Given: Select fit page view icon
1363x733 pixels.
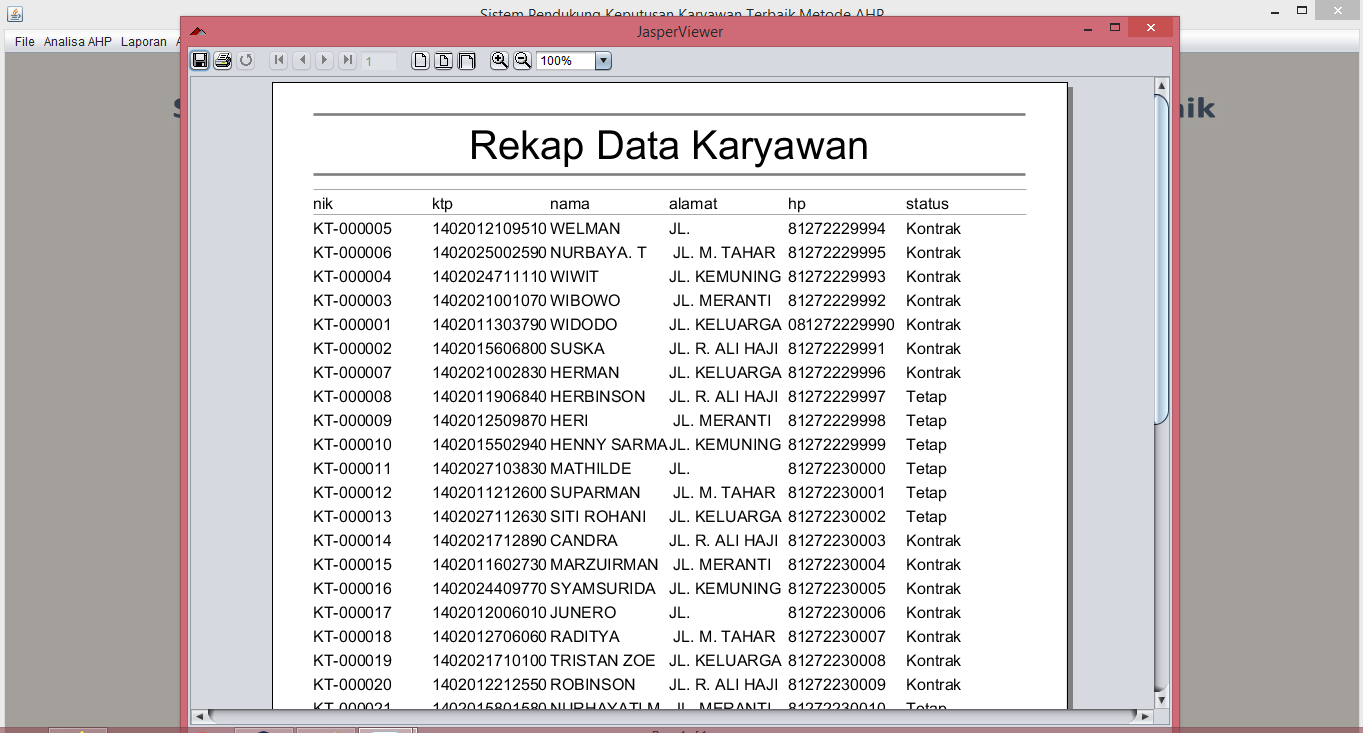Looking at the screenshot, I should point(443,60).
